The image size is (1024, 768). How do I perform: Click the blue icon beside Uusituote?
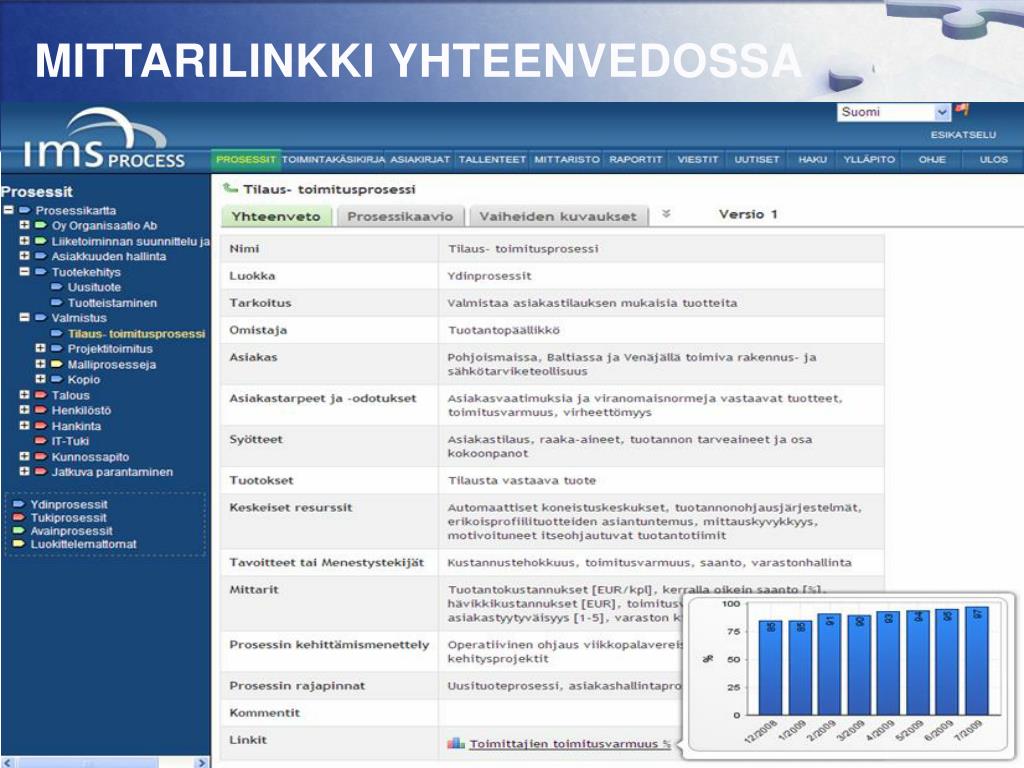tap(57, 287)
